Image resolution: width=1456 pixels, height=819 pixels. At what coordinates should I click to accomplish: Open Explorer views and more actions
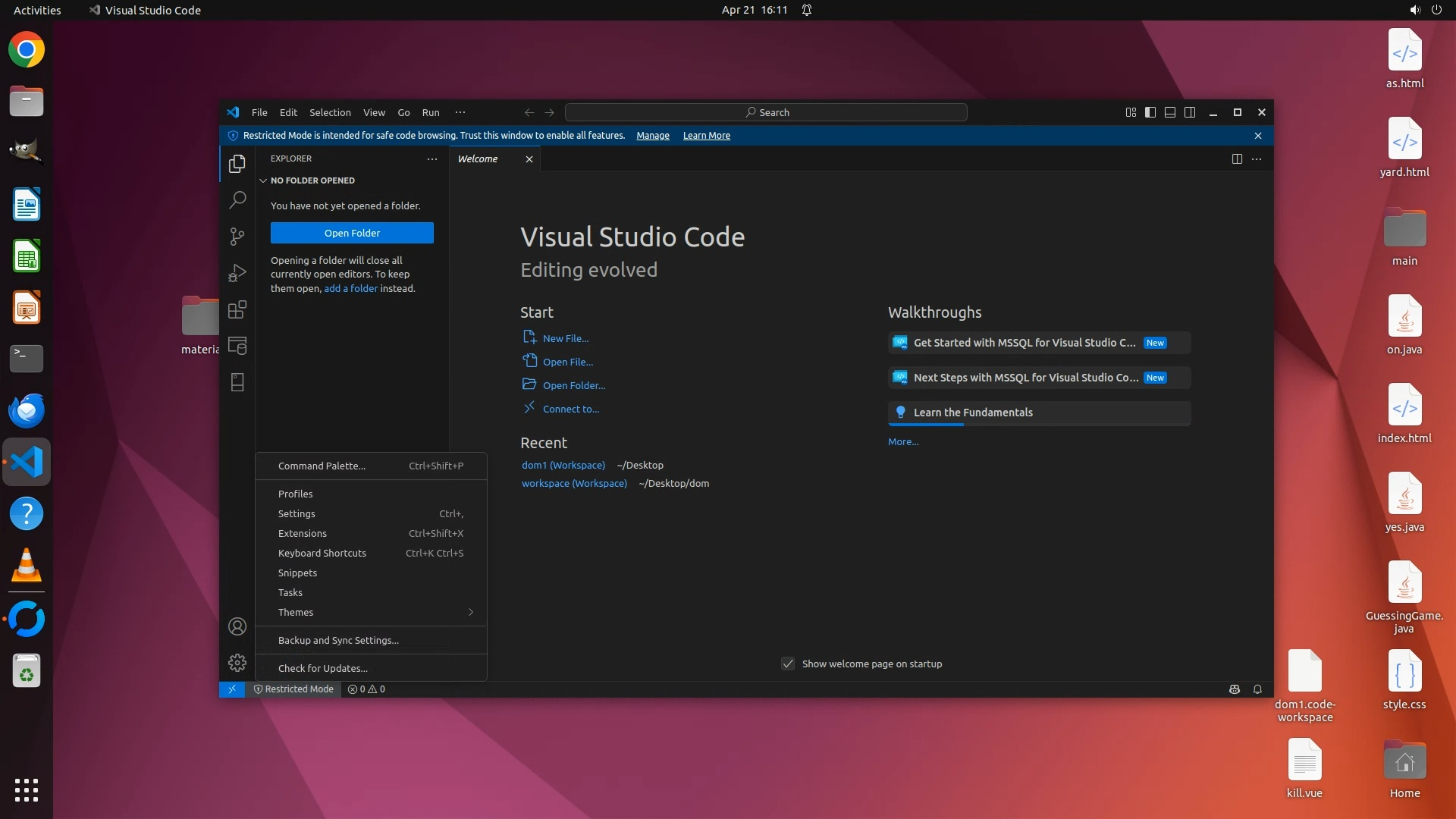[x=432, y=159]
